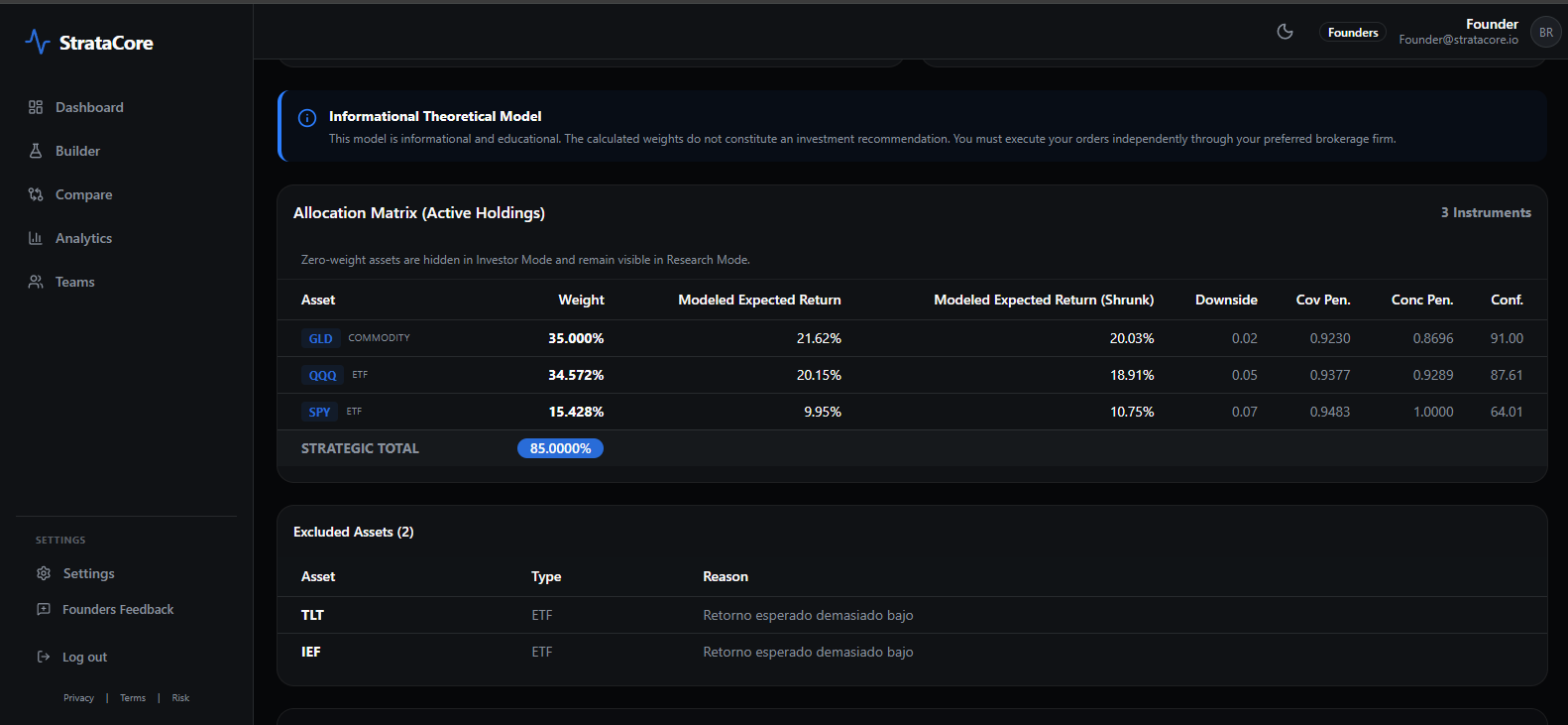Open Founders Feedback link

[x=118, y=609]
